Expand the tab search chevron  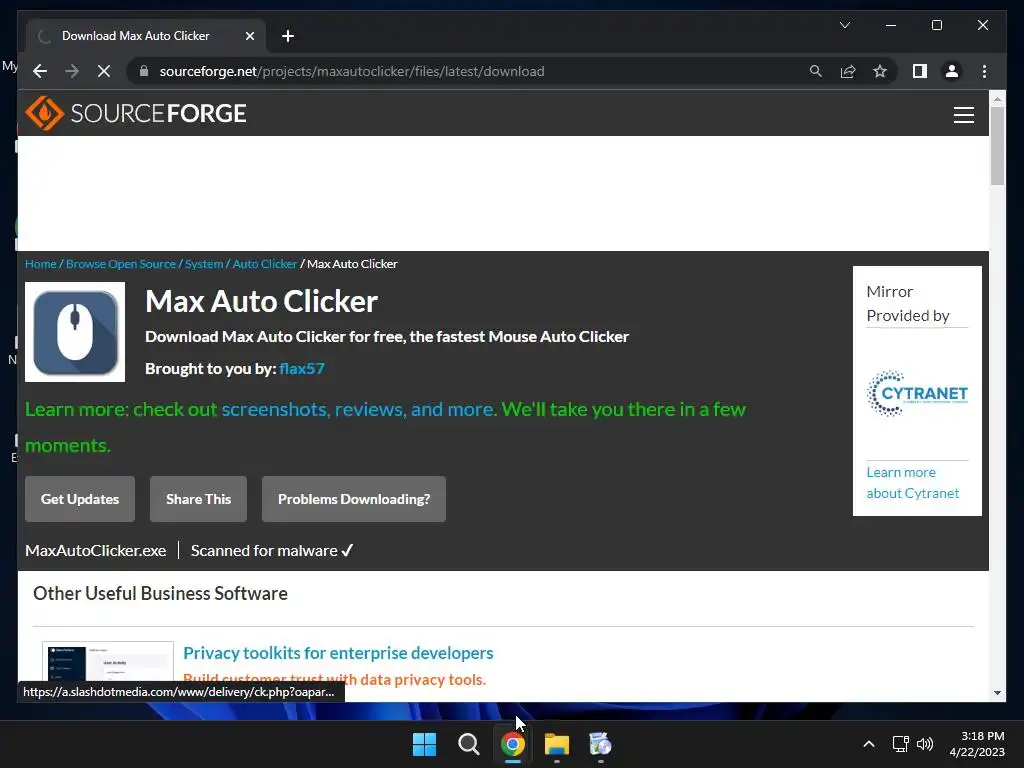844,25
